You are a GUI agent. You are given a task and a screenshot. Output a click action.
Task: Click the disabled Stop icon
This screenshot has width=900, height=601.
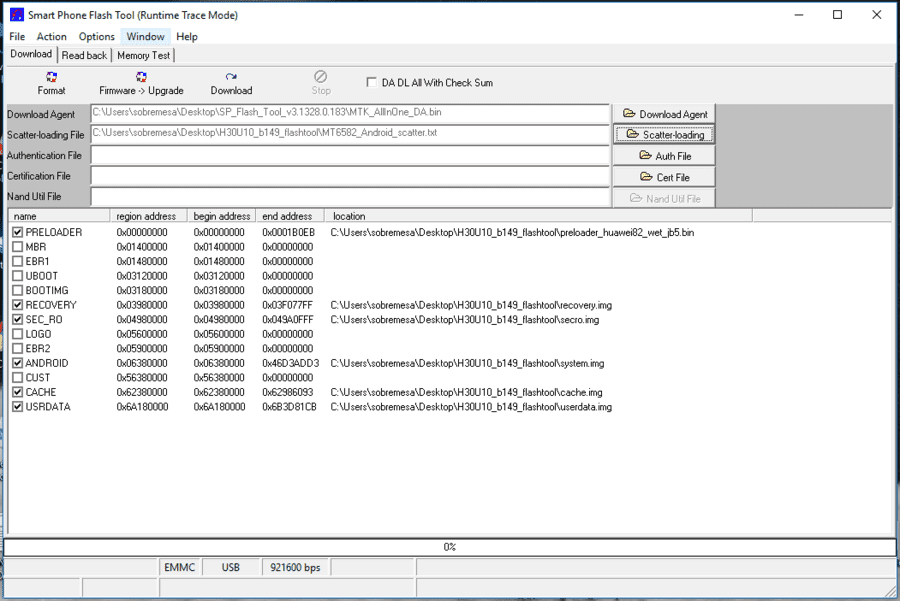click(x=320, y=76)
